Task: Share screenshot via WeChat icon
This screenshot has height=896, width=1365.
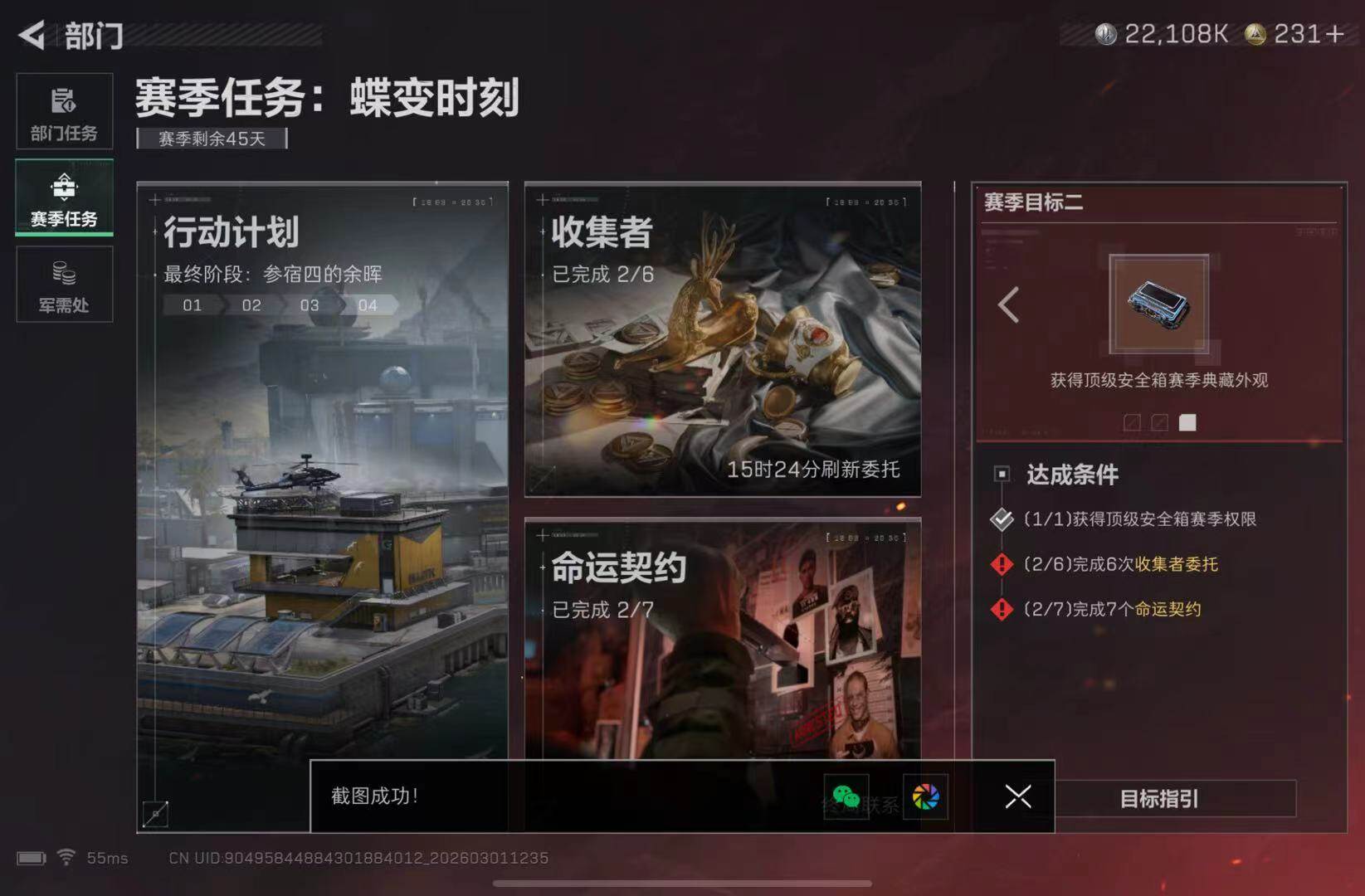Action: 846,796
